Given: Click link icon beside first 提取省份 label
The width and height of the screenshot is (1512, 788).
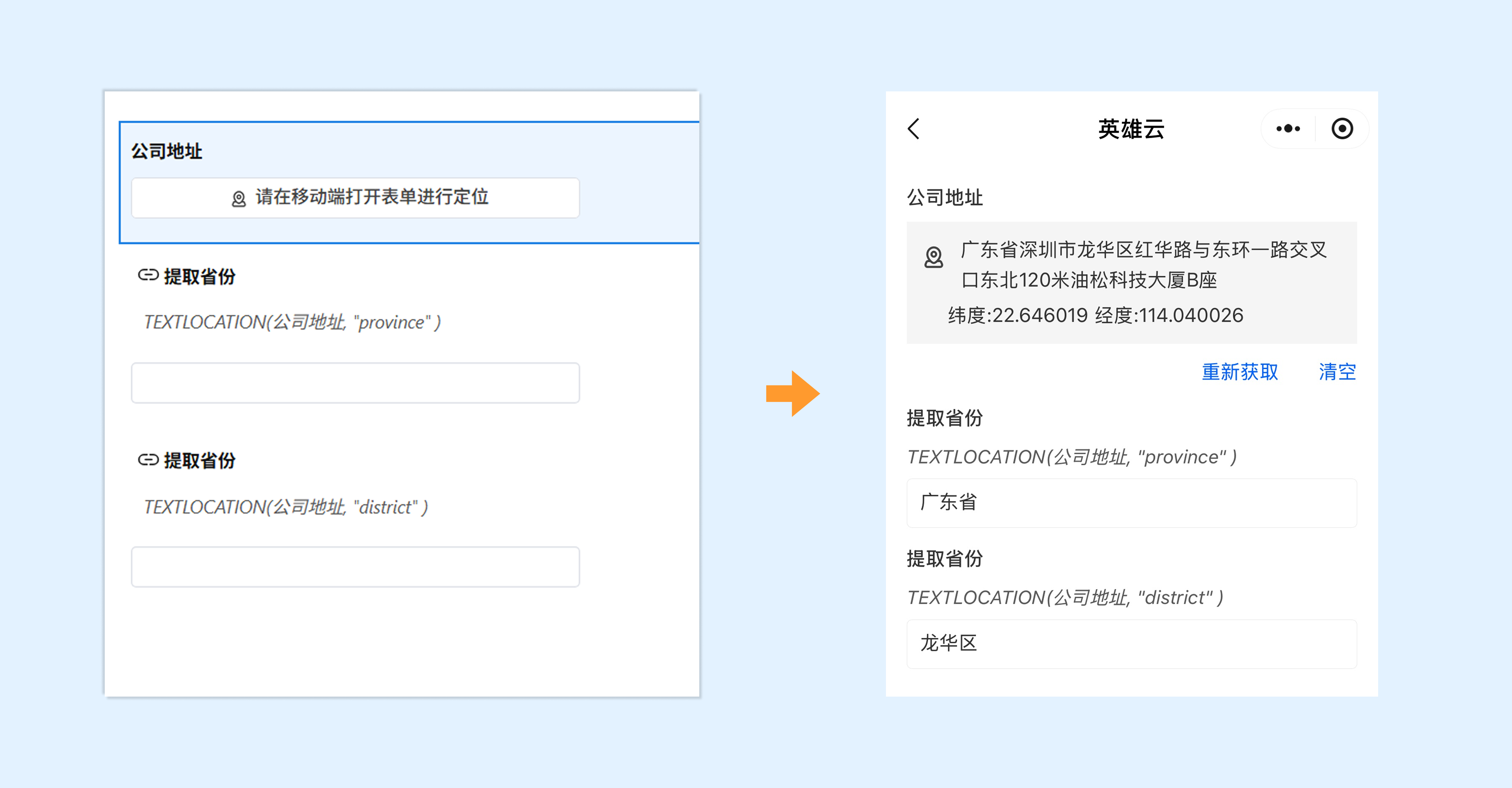Looking at the screenshot, I should coord(148,275).
